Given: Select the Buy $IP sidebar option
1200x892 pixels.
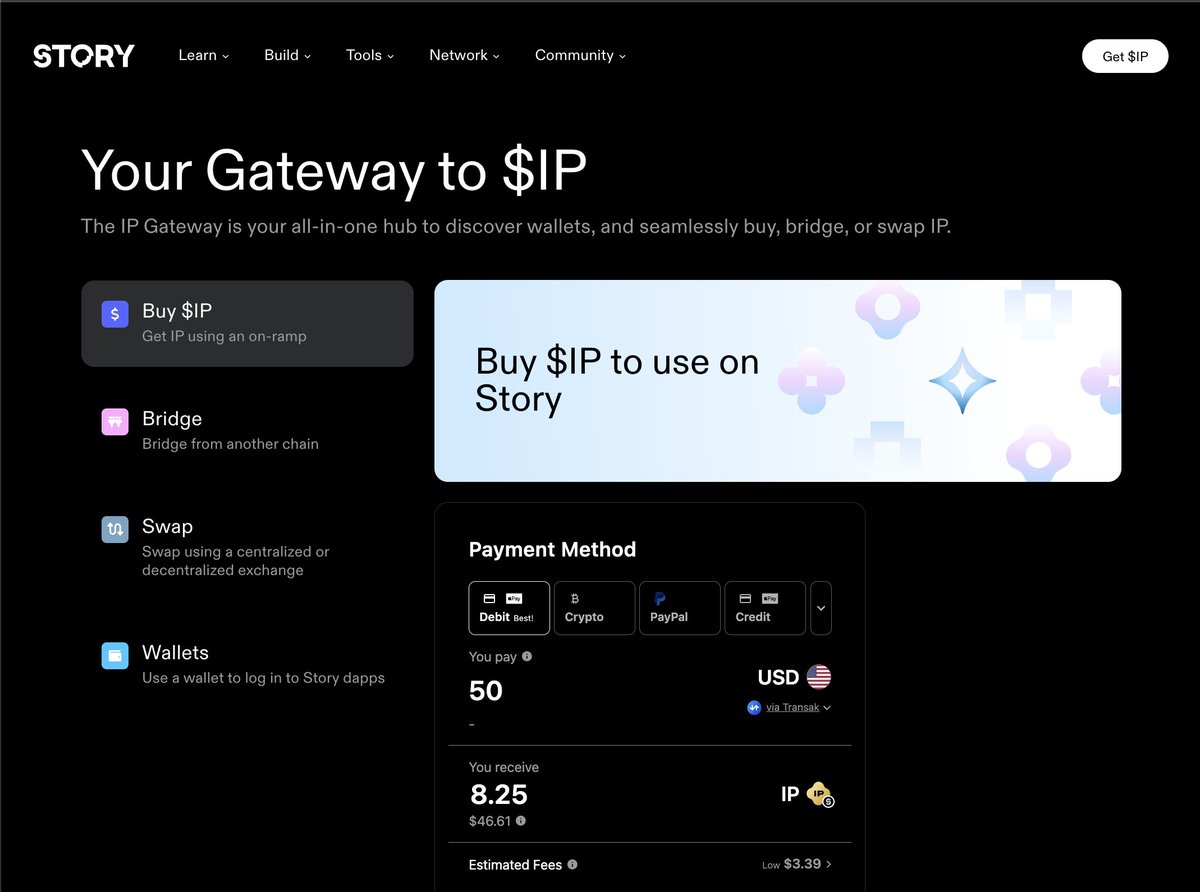Looking at the screenshot, I should (x=247, y=323).
